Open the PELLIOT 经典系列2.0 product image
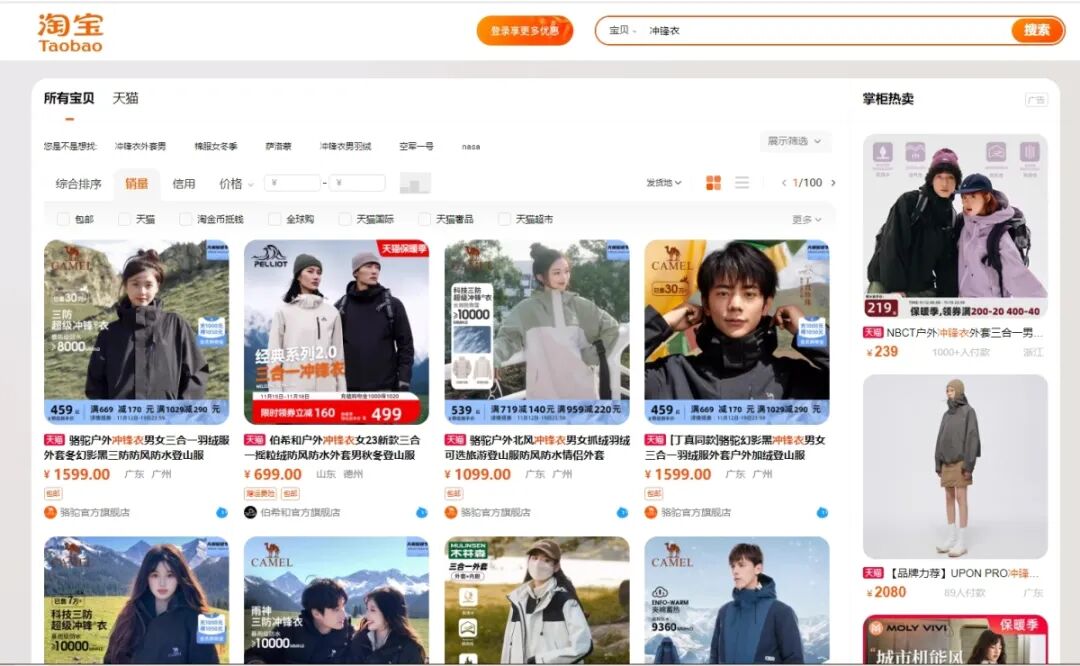The height and width of the screenshot is (666, 1080). (x=337, y=332)
